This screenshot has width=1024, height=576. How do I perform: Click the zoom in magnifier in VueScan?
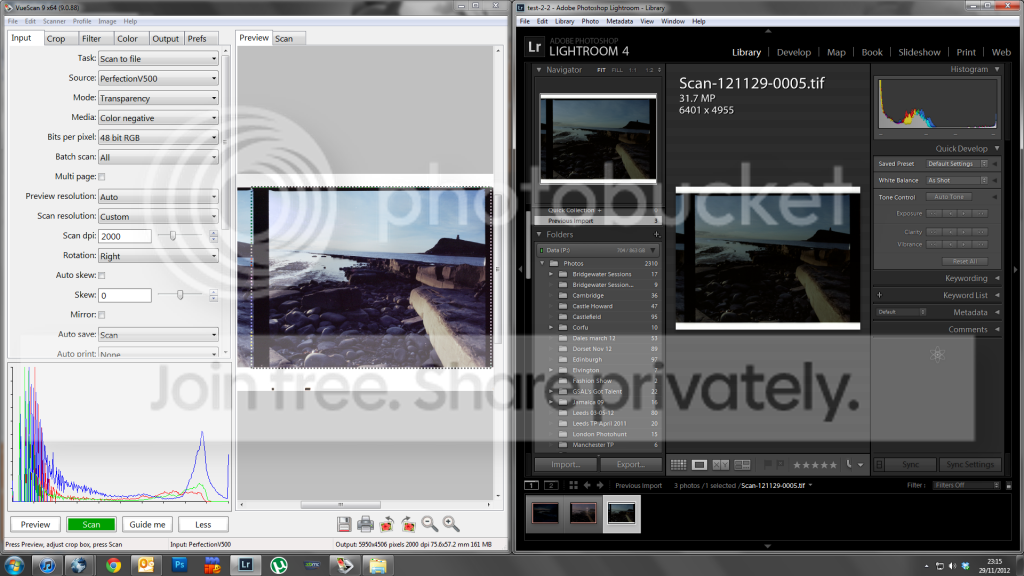(x=451, y=523)
